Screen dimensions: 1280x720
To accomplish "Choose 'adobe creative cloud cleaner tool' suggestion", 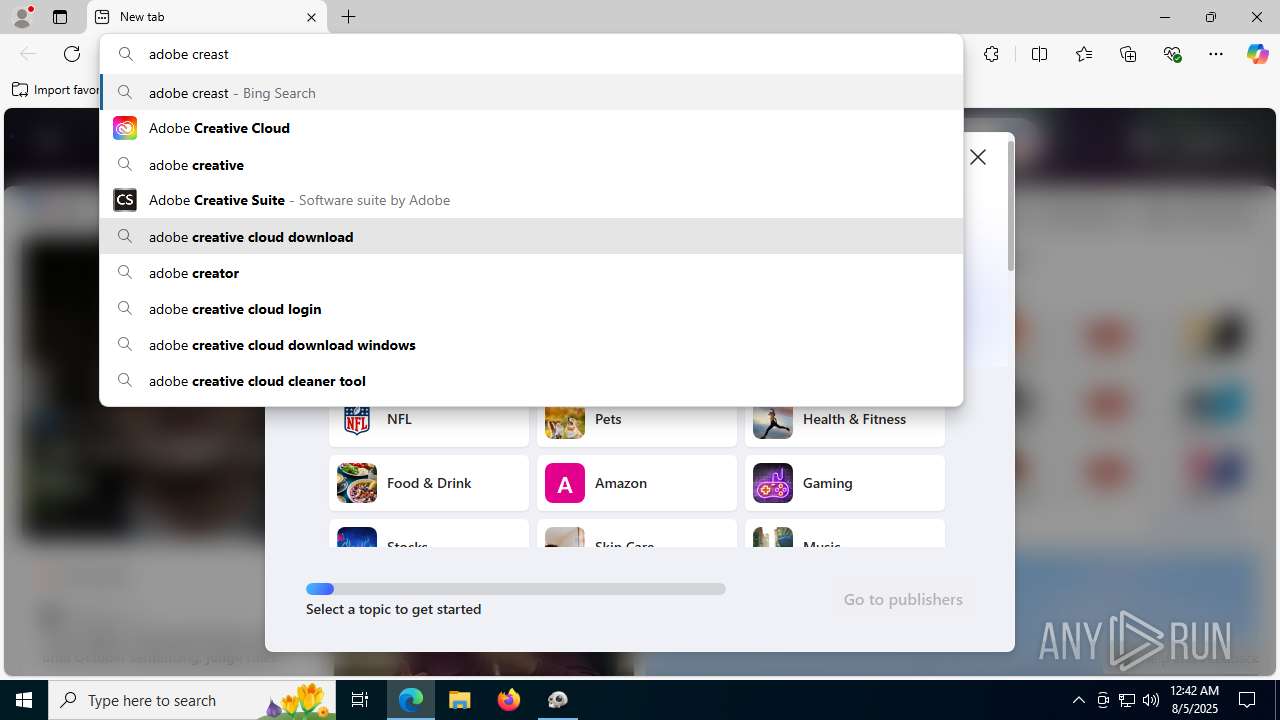I will click(x=531, y=380).
